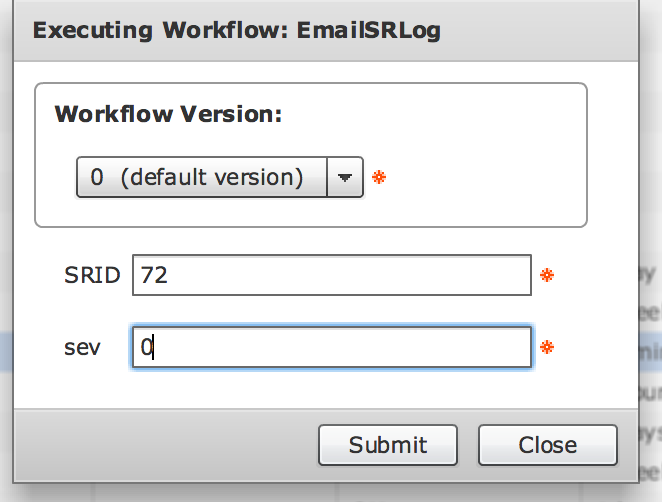The height and width of the screenshot is (502, 662).
Task: Close the Executing Workflow dialog via Close button
Action: click(x=548, y=445)
